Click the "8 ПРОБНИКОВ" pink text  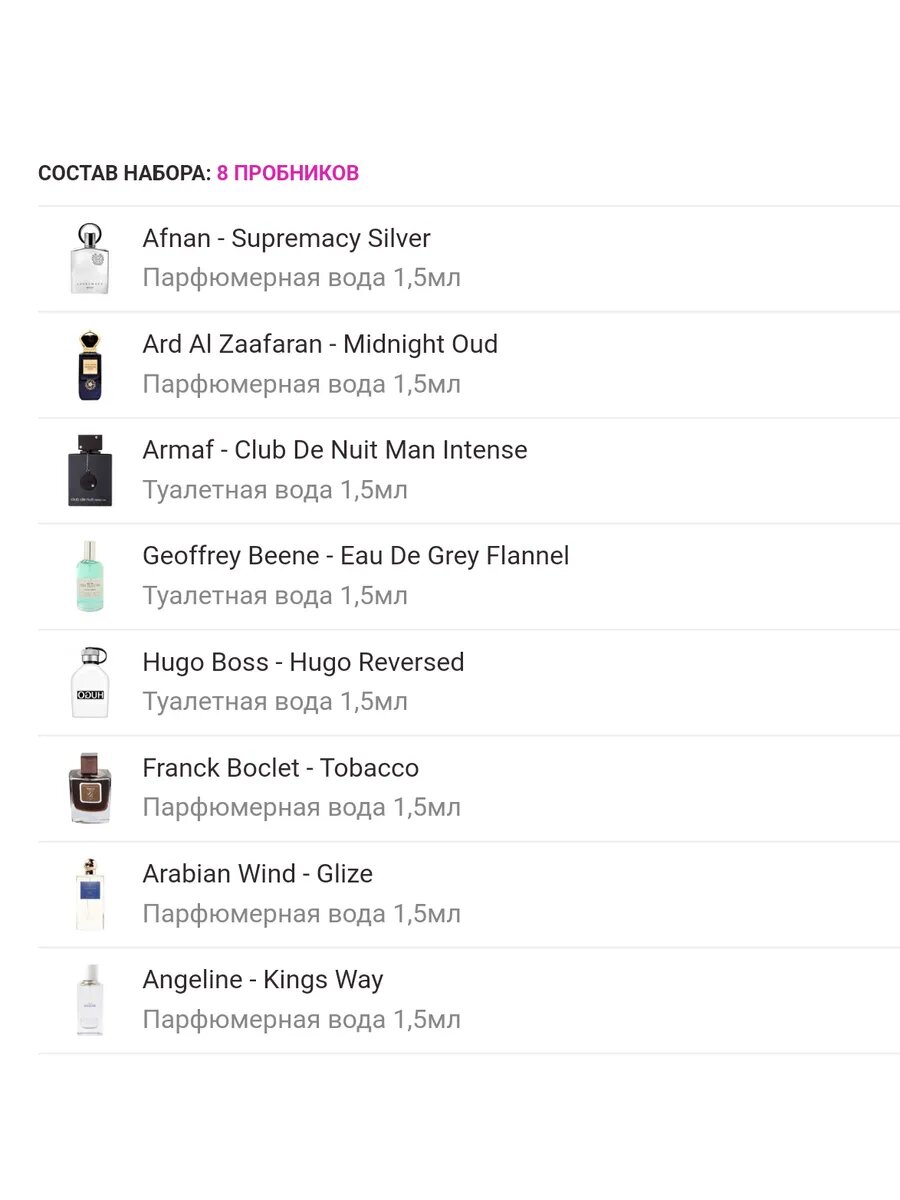click(x=288, y=173)
